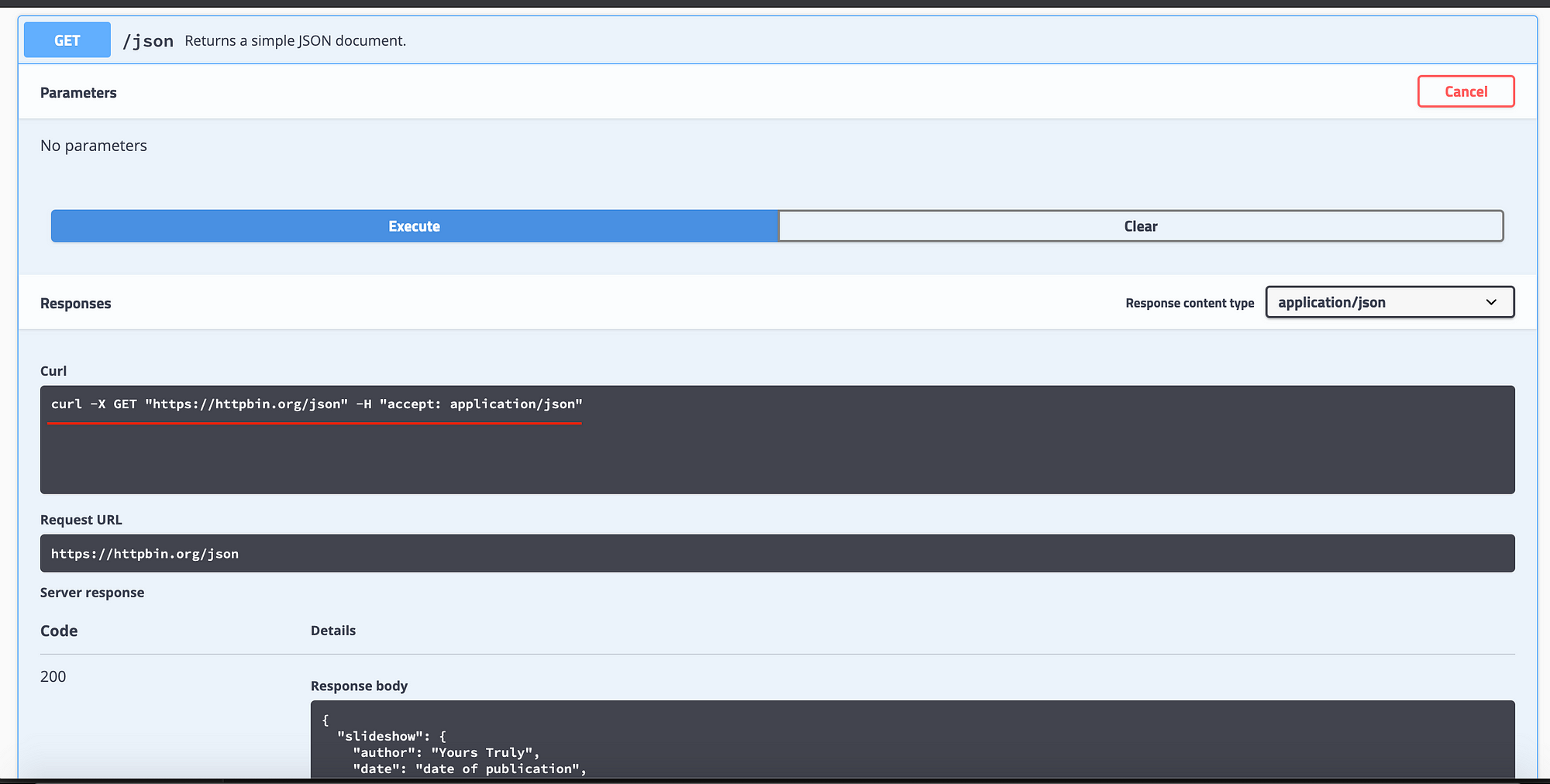Open the Response content type dropdown
The height and width of the screenshot is (784, 1550).
coord(1390,302)
